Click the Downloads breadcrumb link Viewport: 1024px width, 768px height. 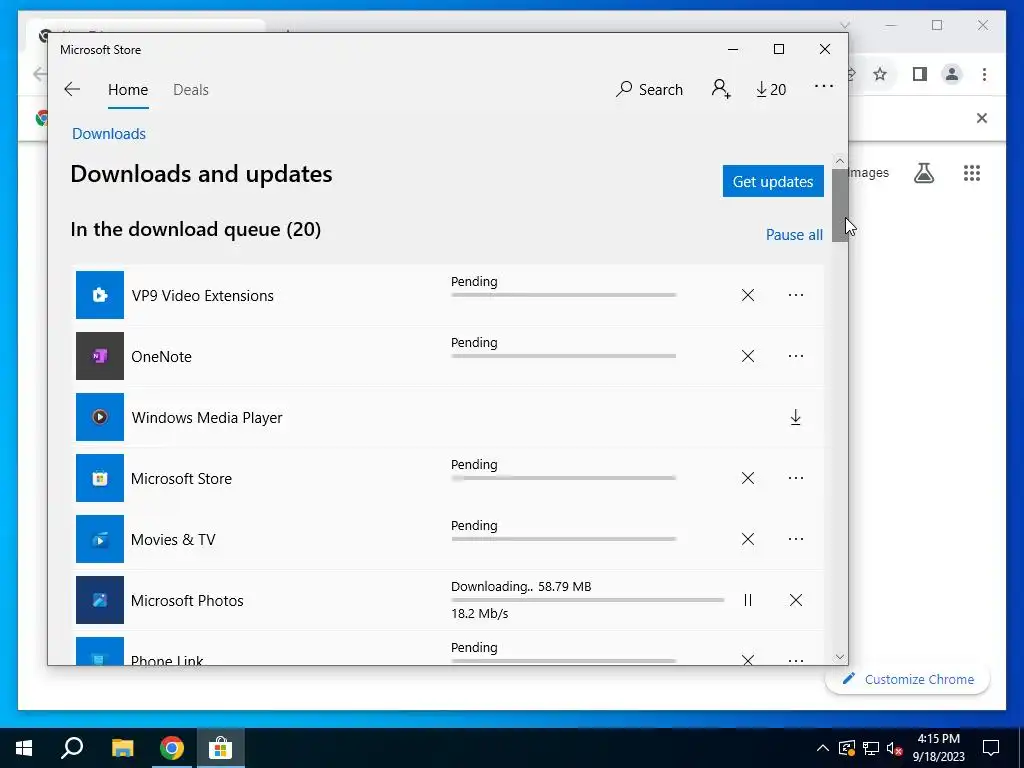click(109, 134)
